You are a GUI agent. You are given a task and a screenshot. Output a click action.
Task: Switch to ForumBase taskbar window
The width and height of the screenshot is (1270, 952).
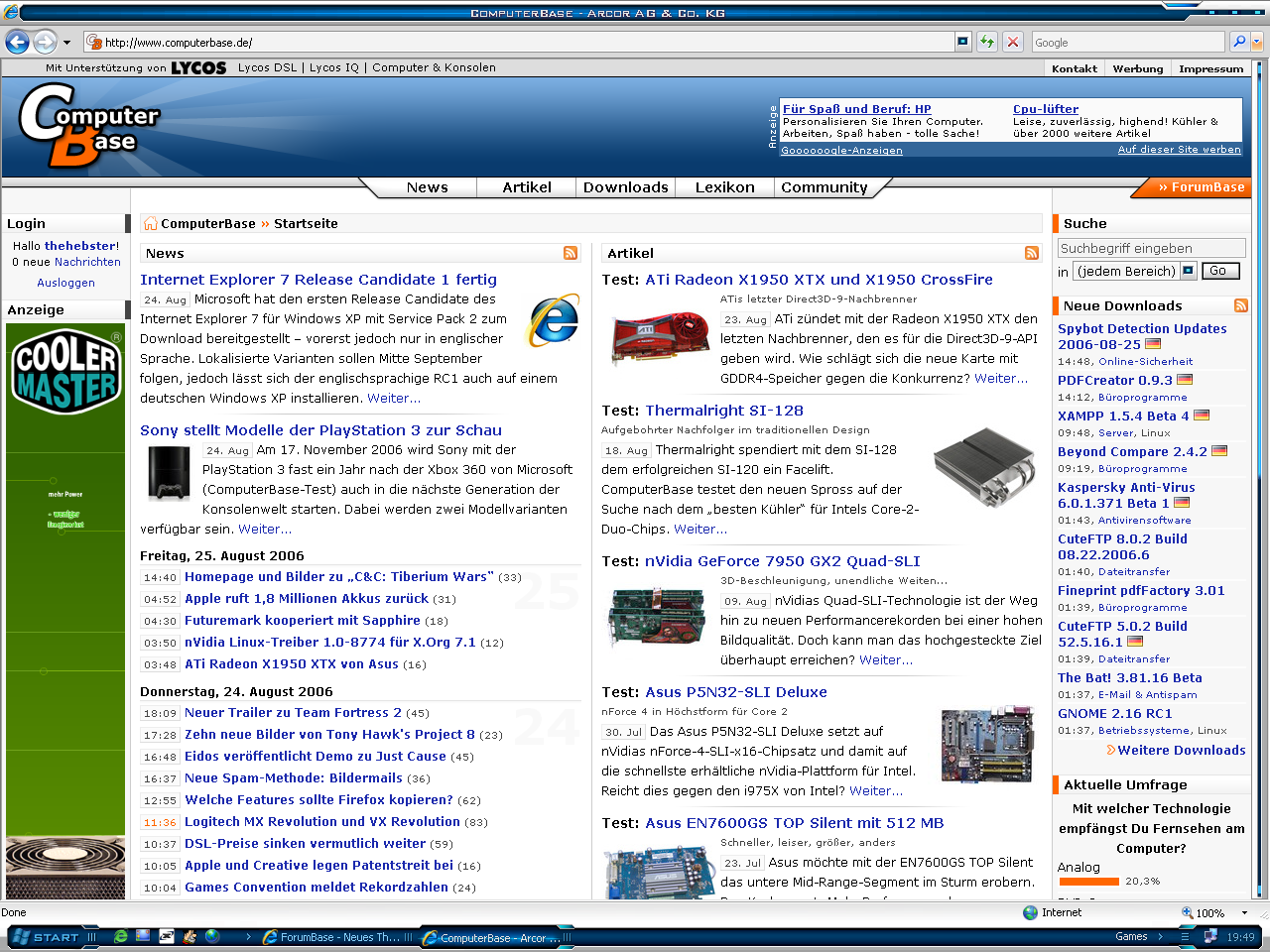click(x=337, y=937)
